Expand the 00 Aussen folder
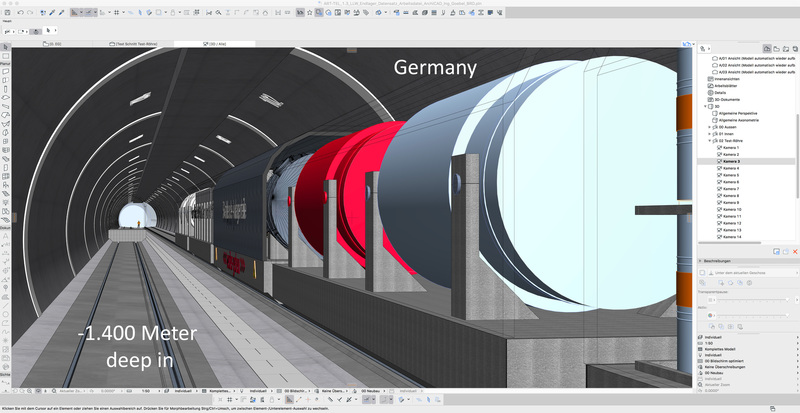Image resolution: width=800 pixels, height=413 pixels. 709,128
